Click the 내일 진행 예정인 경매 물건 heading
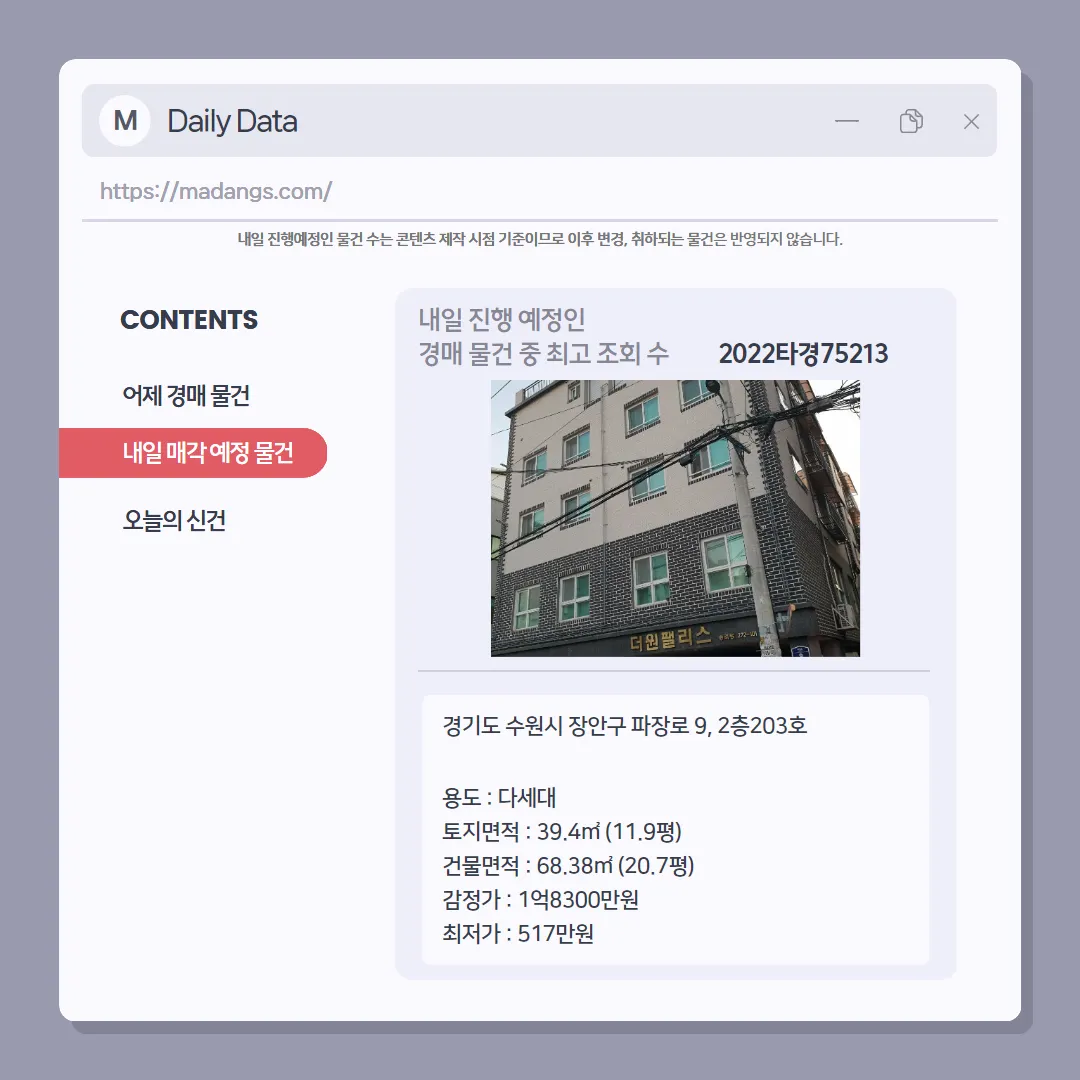Screen dimensions: 1080x1080 pos(543,336)
